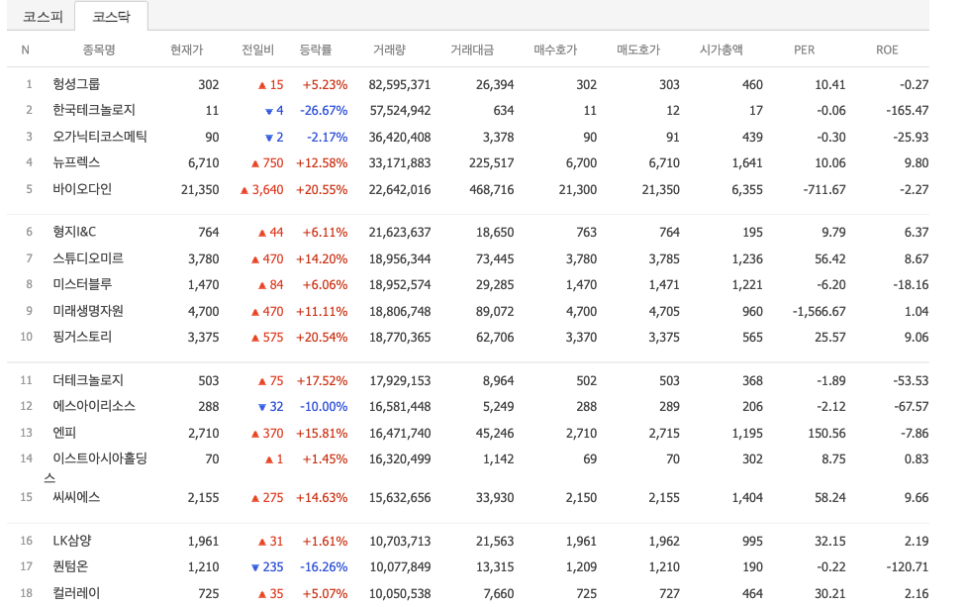Click the ROE value -67.57

click(911, 407)
